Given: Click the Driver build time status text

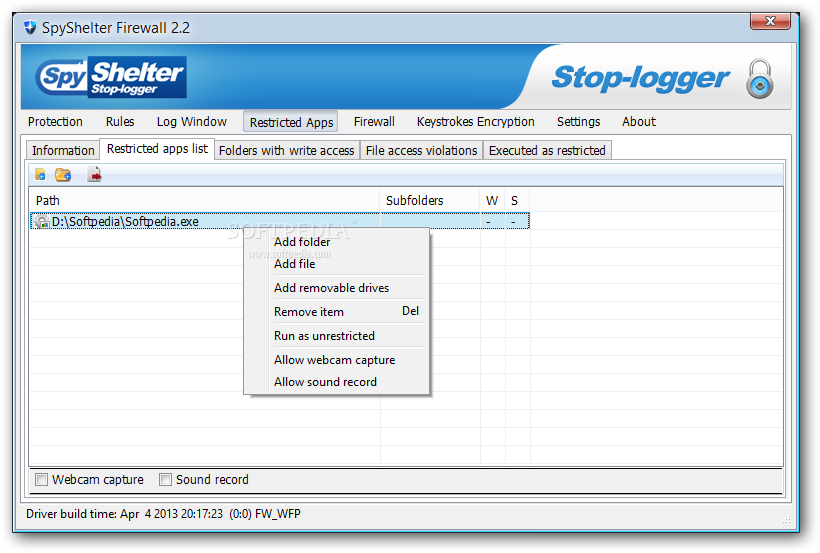Looking at the screenshot, I should click(x=163, y=514).
